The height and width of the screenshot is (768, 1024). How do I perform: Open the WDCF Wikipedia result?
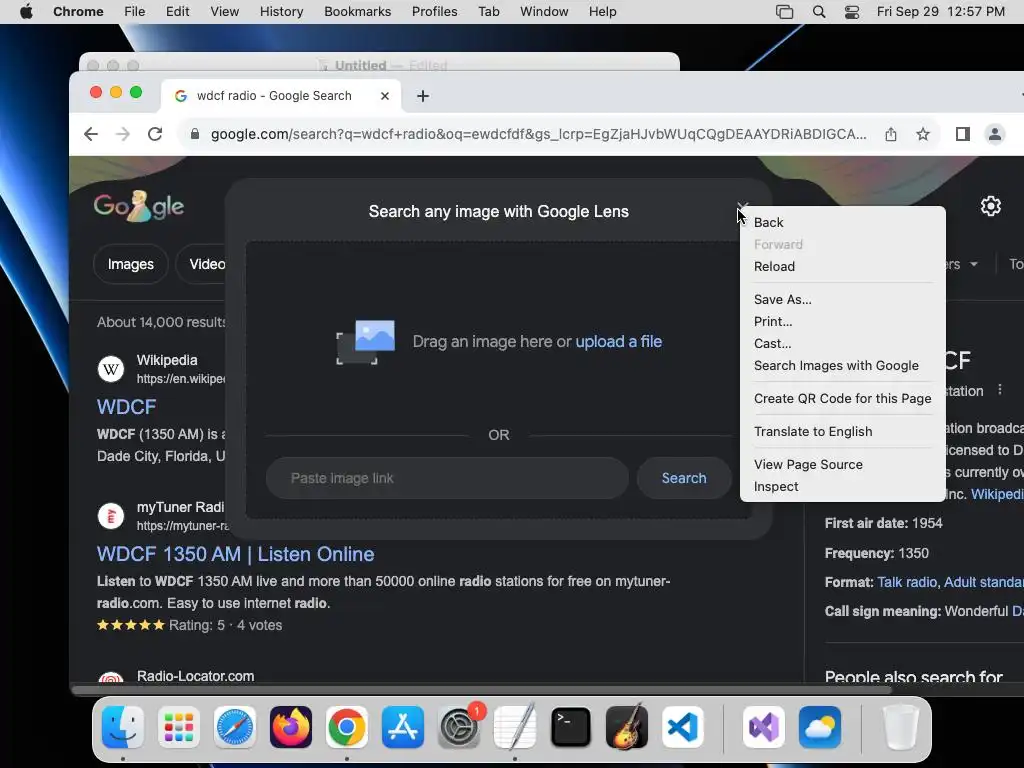click(x=127, y=407)
